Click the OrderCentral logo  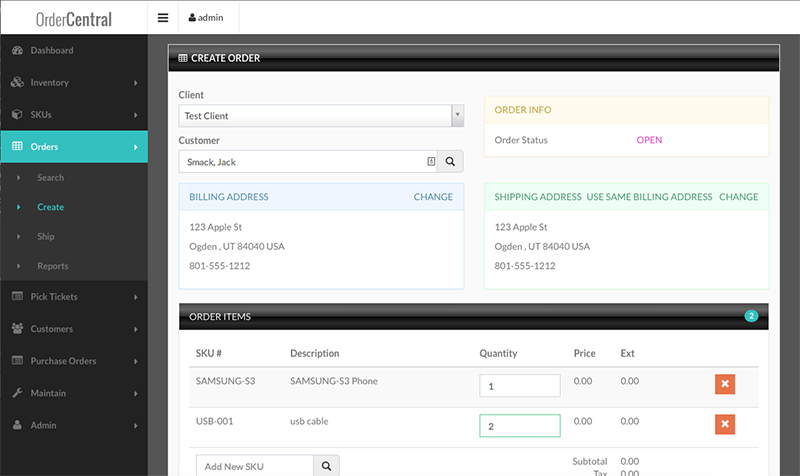click(74, 19)
